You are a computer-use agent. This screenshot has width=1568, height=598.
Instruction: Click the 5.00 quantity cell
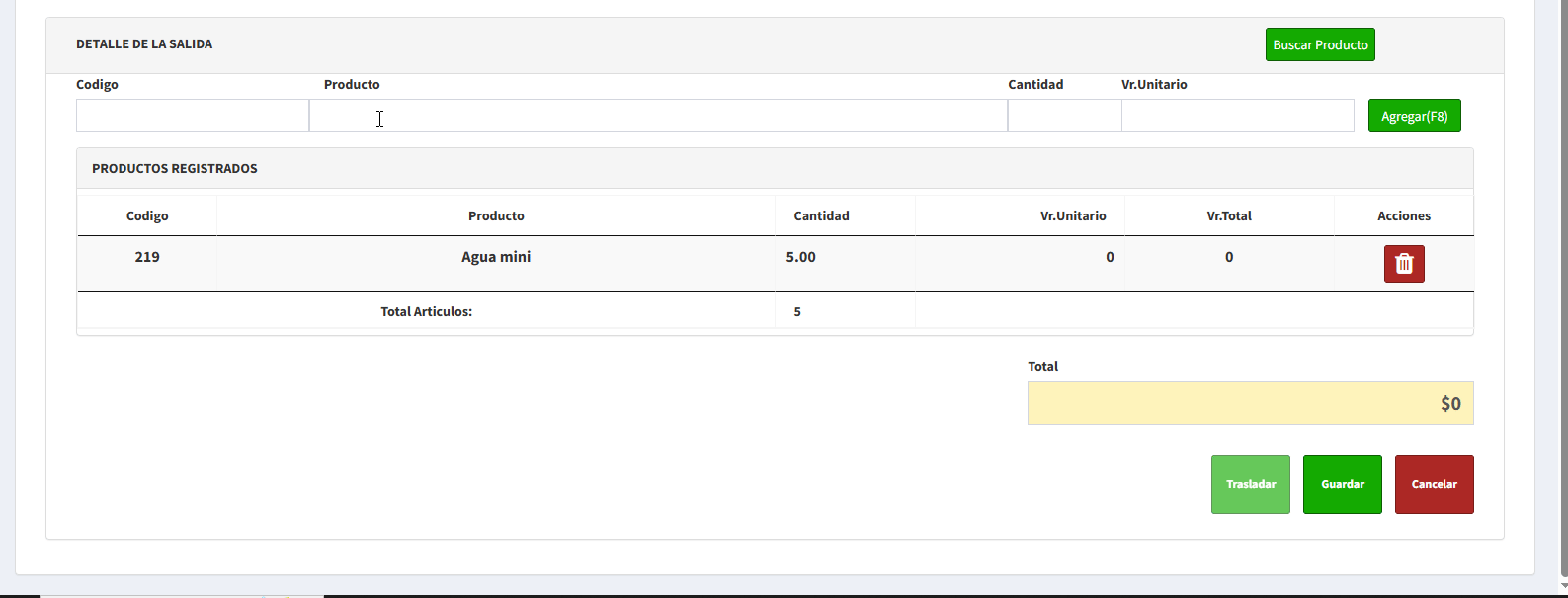pyautogui.click(x=800, y=257)
